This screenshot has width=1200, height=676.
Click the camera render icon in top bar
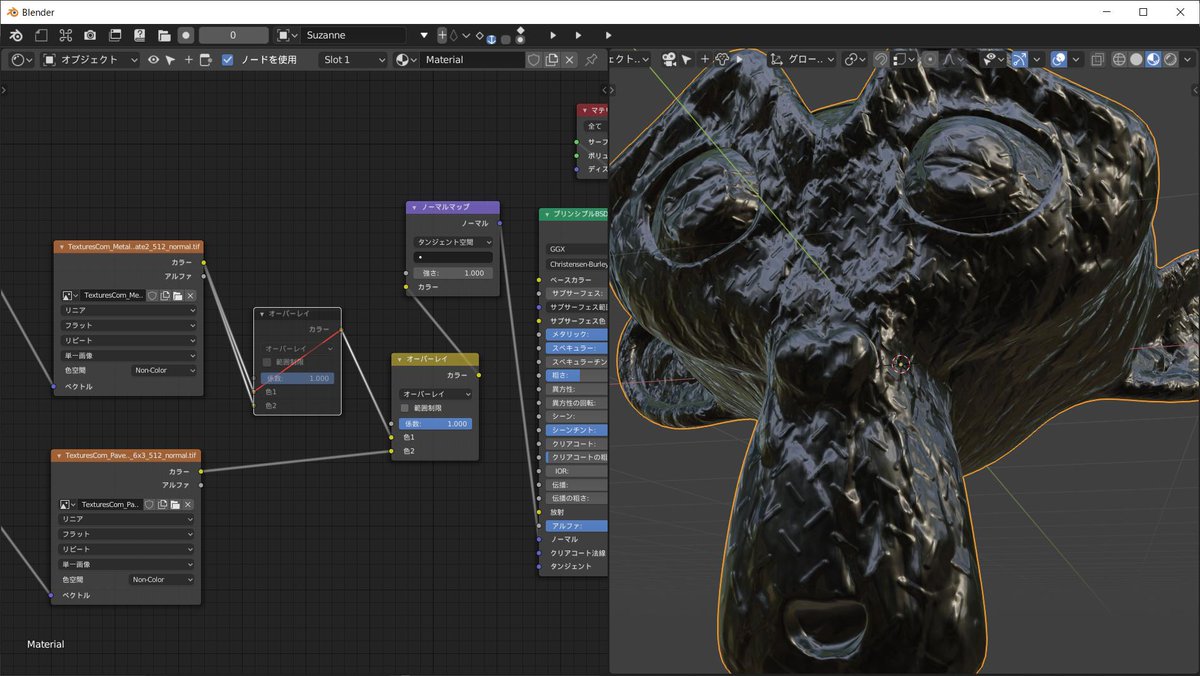90,35
